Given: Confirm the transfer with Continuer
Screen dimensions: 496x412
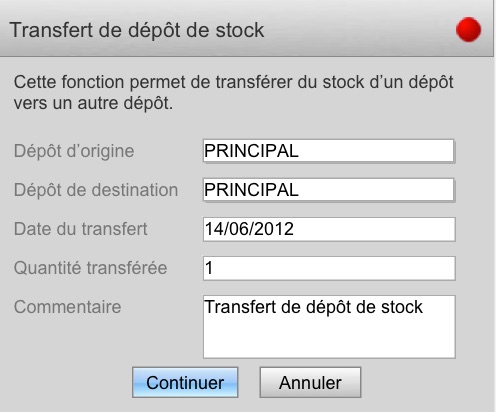Looking at the screenshot, I should pos(185,382).
